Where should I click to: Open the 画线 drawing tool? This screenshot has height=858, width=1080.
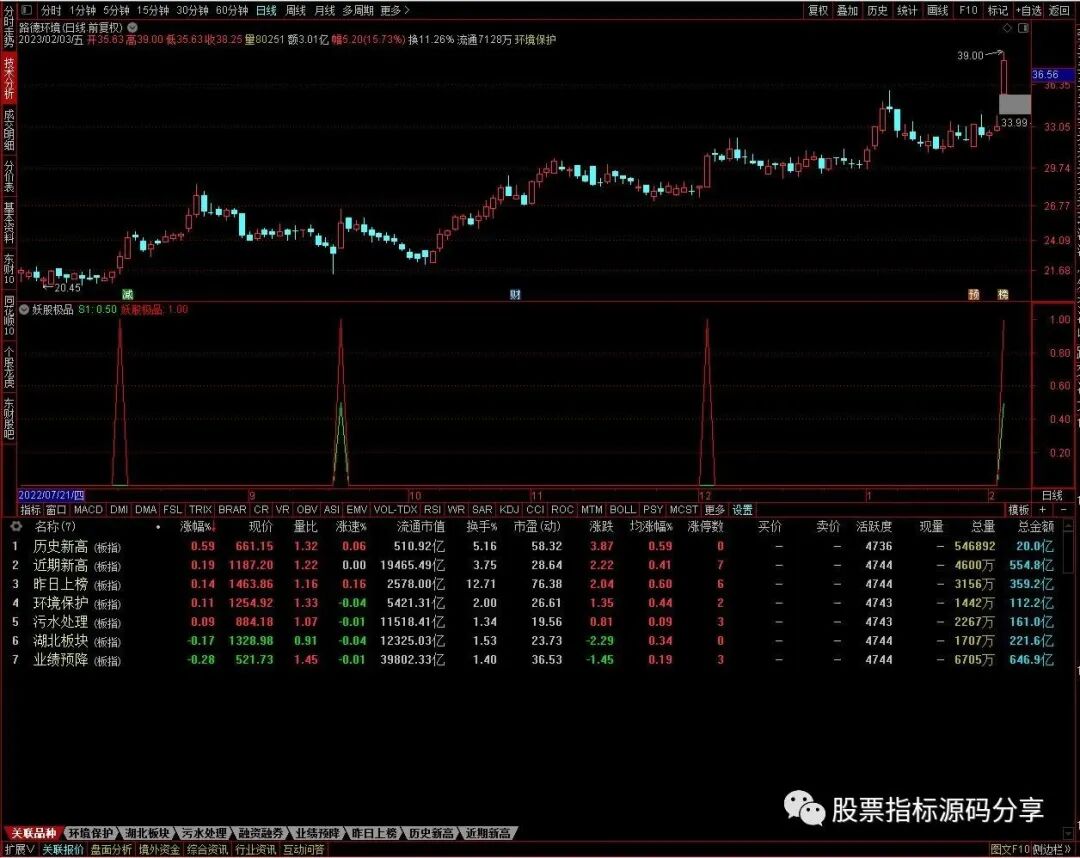point(937,10)
